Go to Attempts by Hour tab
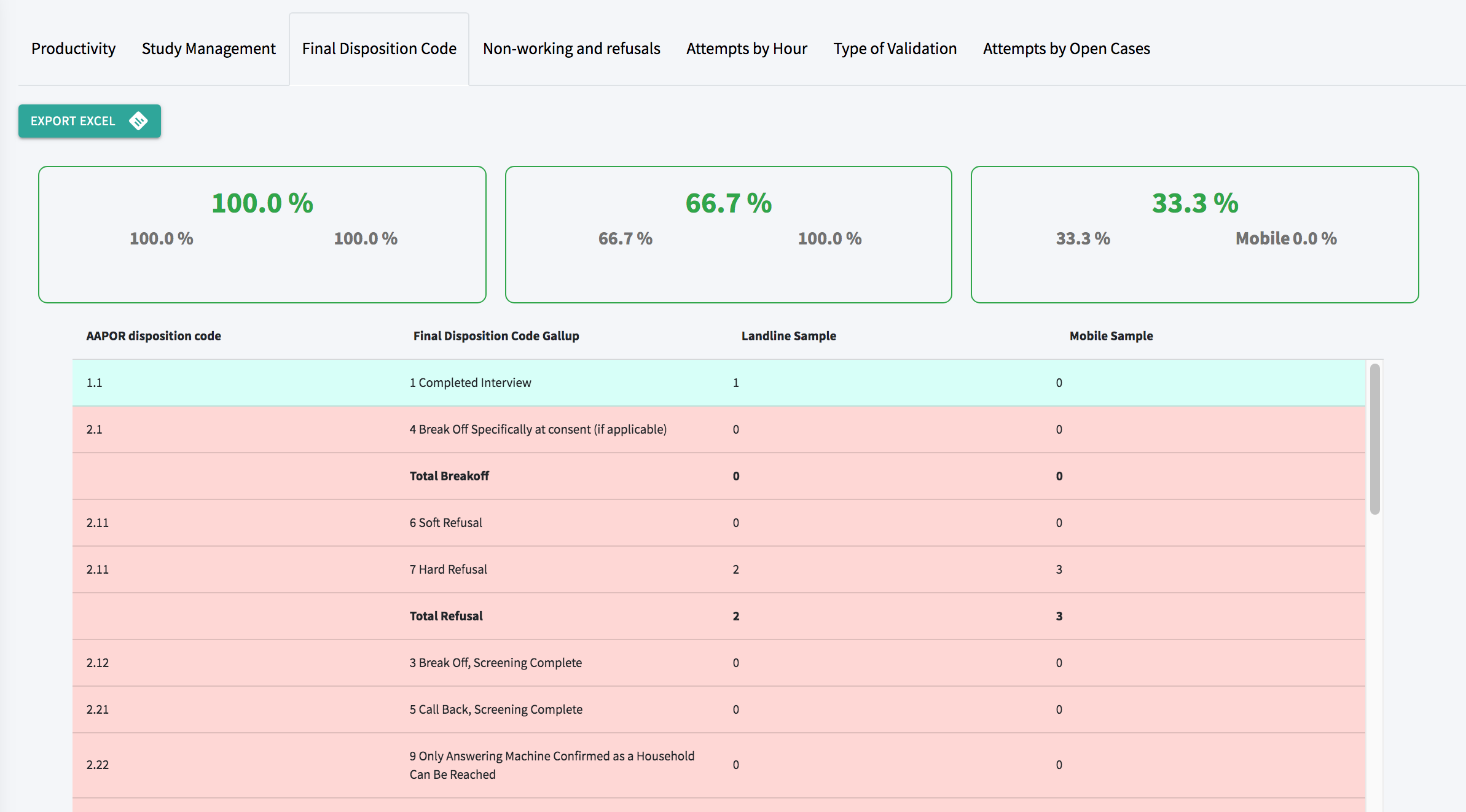The width and height of the screenshot is (1466, 812). coord(747,49)
